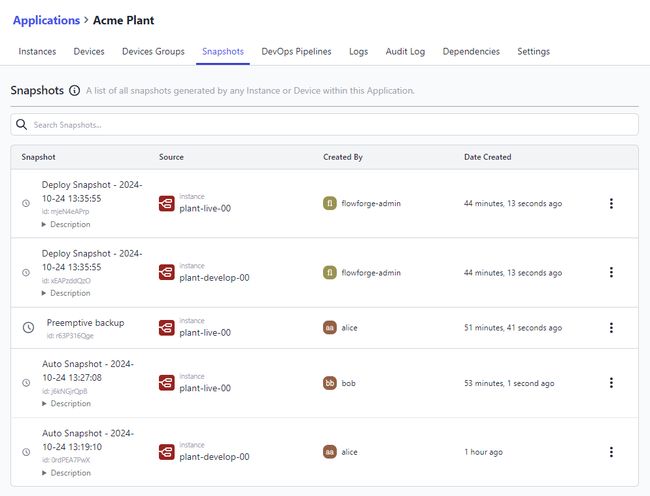650x496 pixels.
Task: Click clock icon on first Deploy Snapshot row
Action: coord(26,203)
